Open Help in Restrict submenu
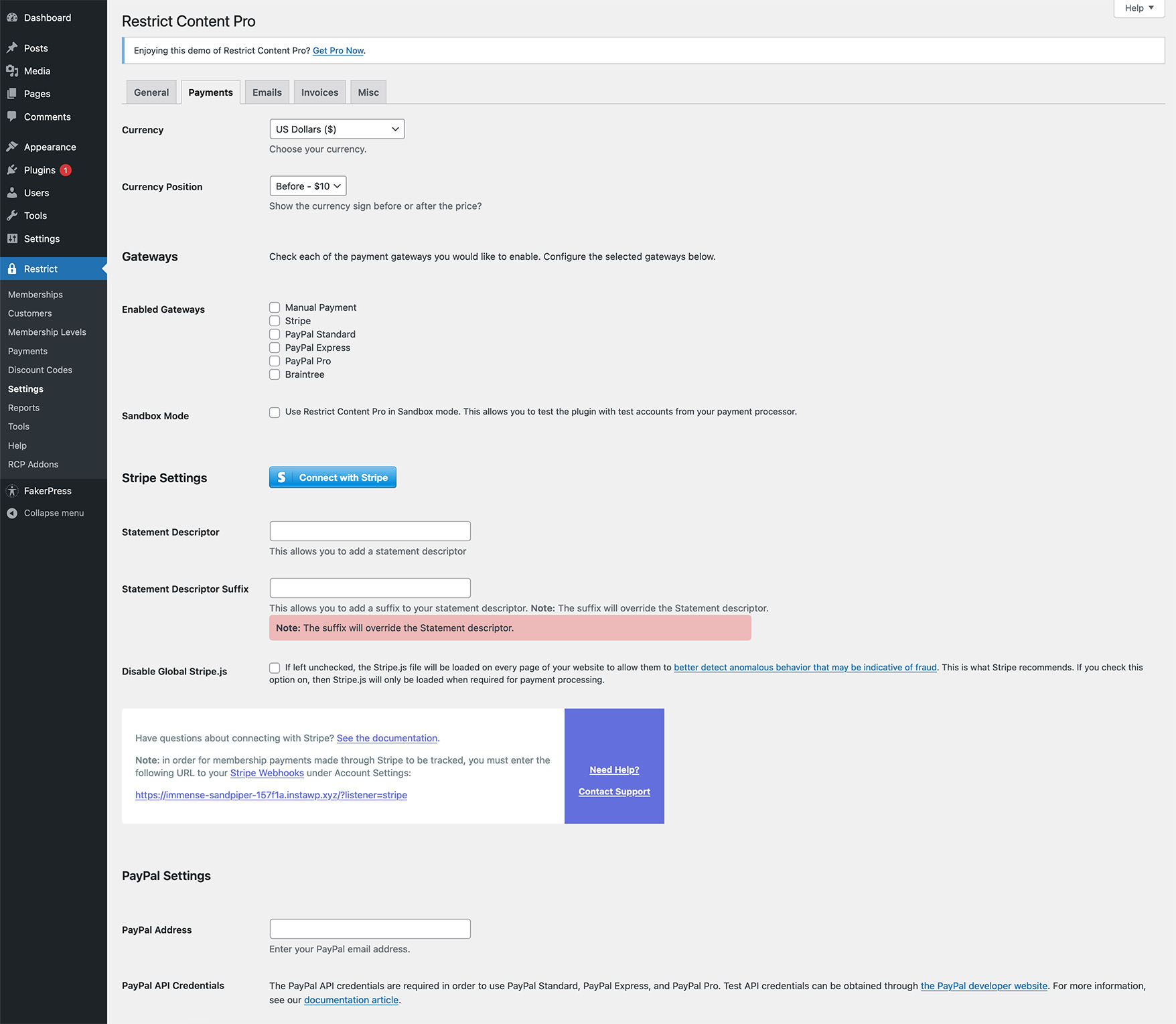This screenshot has width=1176, height=1024. pyautogui.click(x=17, y=445)
